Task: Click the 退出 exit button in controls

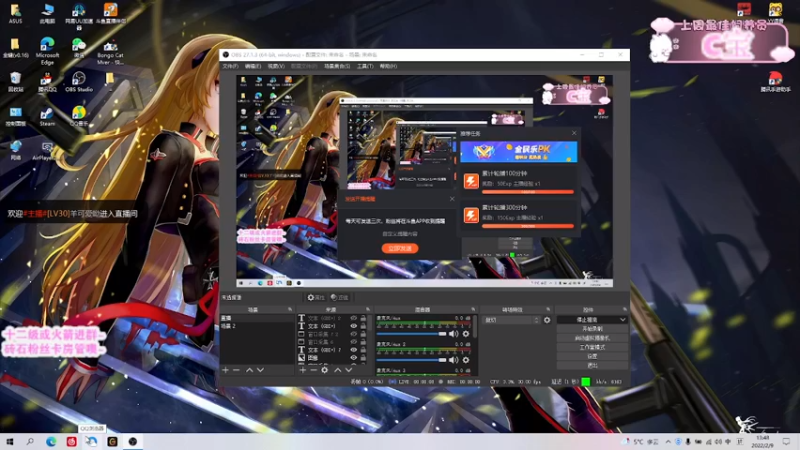Action: [x=592, y=365]
